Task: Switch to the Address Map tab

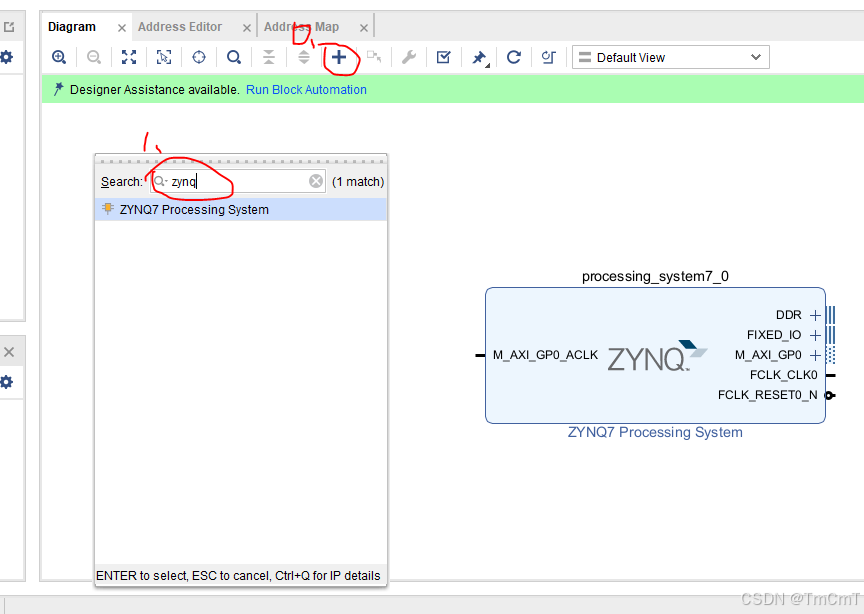Action: 301,27
